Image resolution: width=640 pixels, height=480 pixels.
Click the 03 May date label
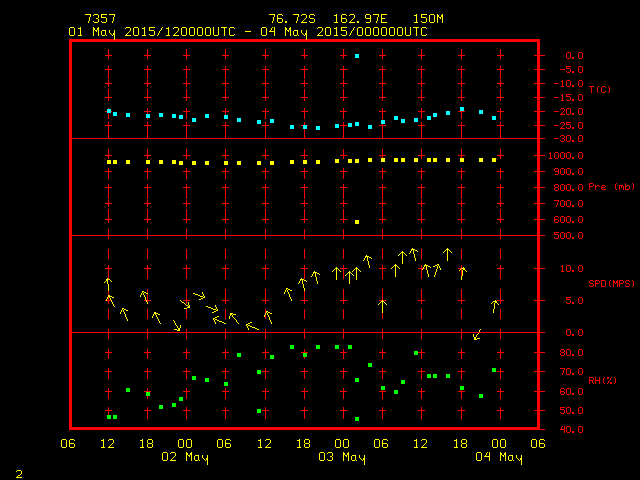[x=342, y=457]
